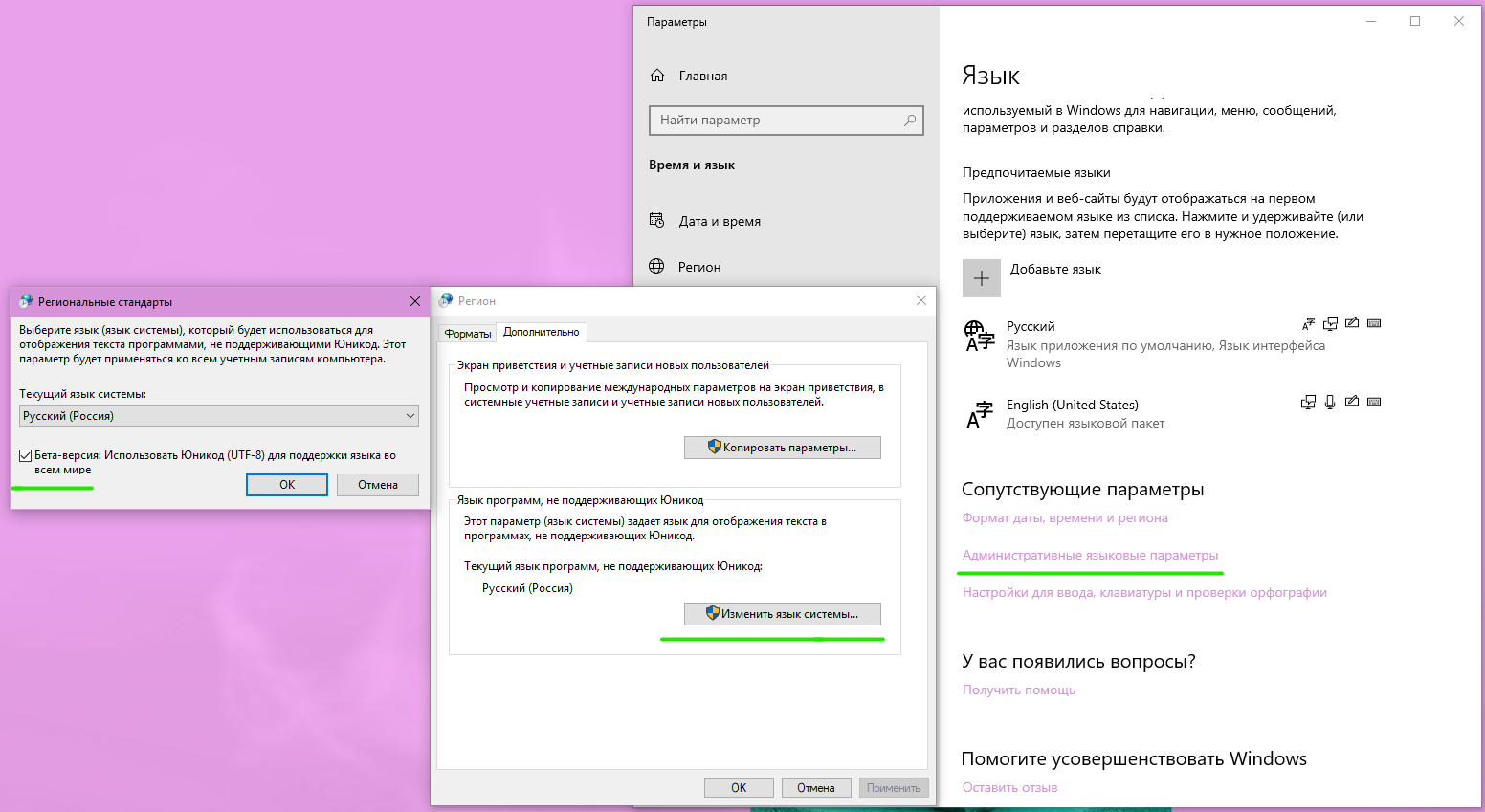Click the Язык page title

tap(990, 76)
